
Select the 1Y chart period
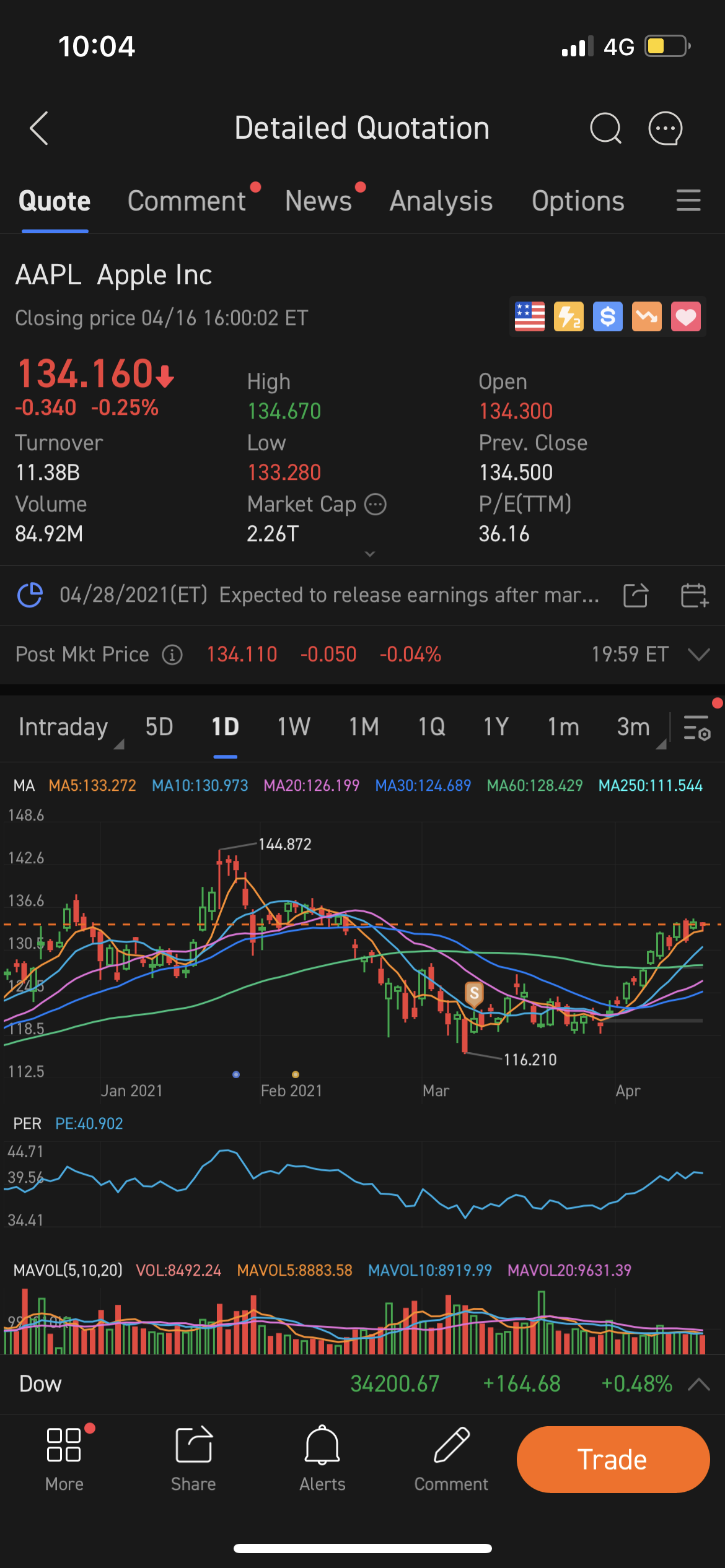pos(496,727)
